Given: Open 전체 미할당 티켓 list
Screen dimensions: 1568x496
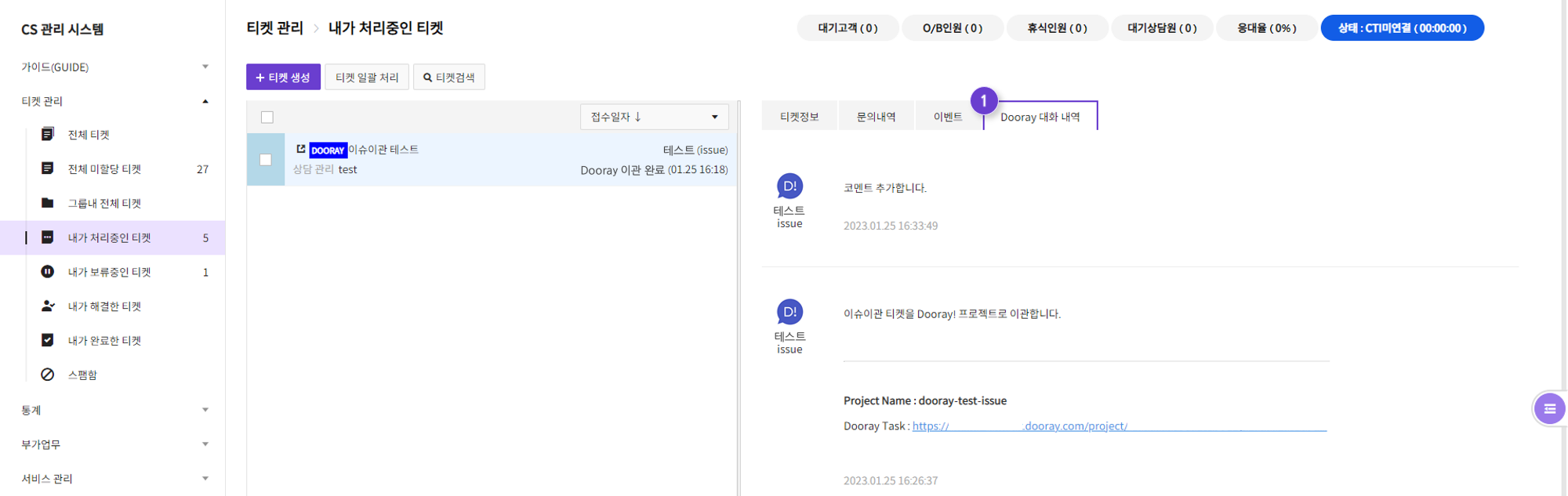Looking at the screenshot, I should (104, 168).
